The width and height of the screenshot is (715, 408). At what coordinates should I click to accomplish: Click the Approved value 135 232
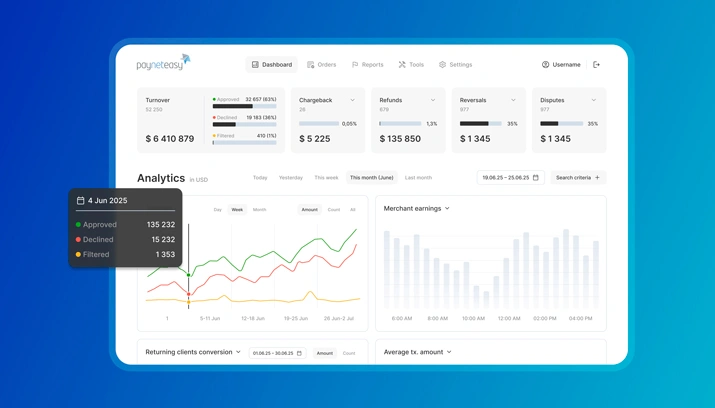click(x=161, y=225)
